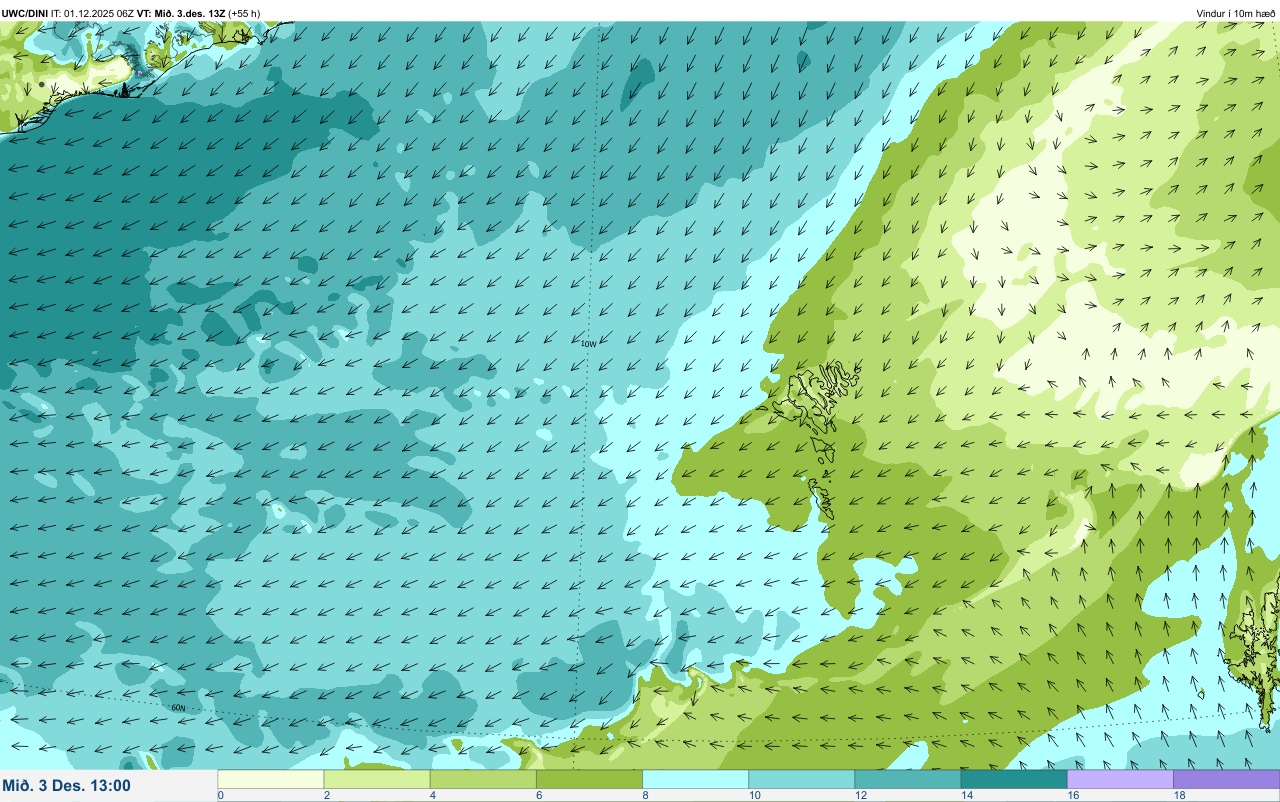Click the legend scale value '0'
Image resolution: width=1280 pixels, height=802 pixels.
[220, 796]
